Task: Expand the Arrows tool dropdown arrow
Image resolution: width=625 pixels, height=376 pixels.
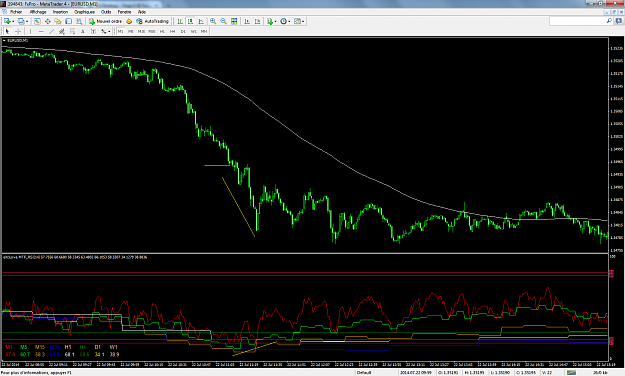Action: 109,31
